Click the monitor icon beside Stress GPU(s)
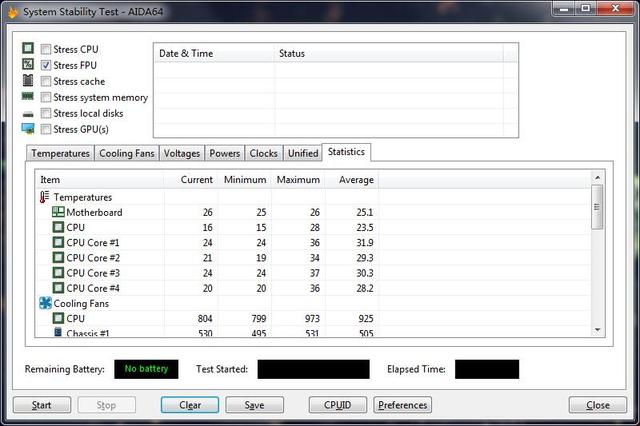The height and width of the screenshot is (426, 640). point(28,129)
